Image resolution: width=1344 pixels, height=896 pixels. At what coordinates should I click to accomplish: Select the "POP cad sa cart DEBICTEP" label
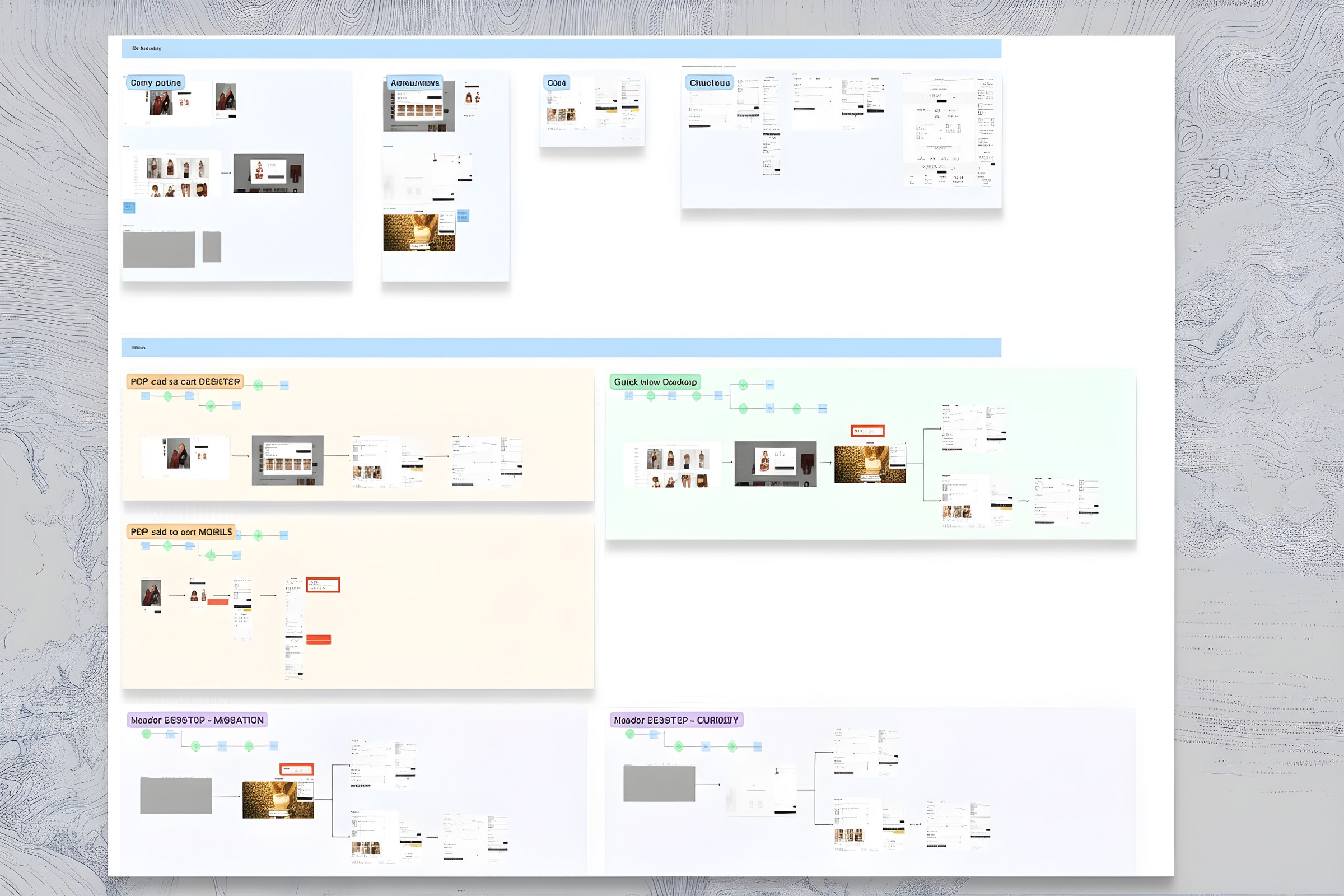185,382
